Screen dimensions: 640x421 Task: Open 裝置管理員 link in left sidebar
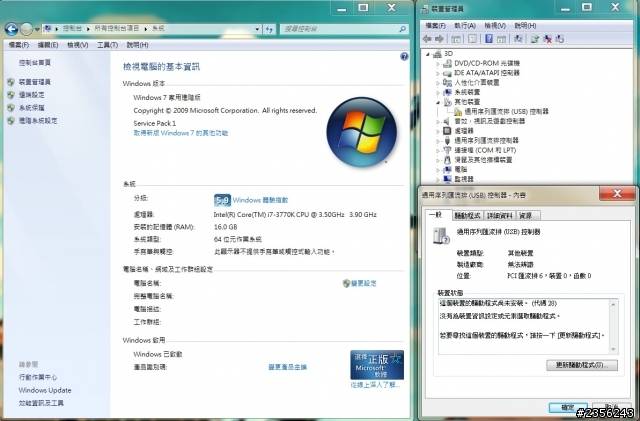point(35,82)
